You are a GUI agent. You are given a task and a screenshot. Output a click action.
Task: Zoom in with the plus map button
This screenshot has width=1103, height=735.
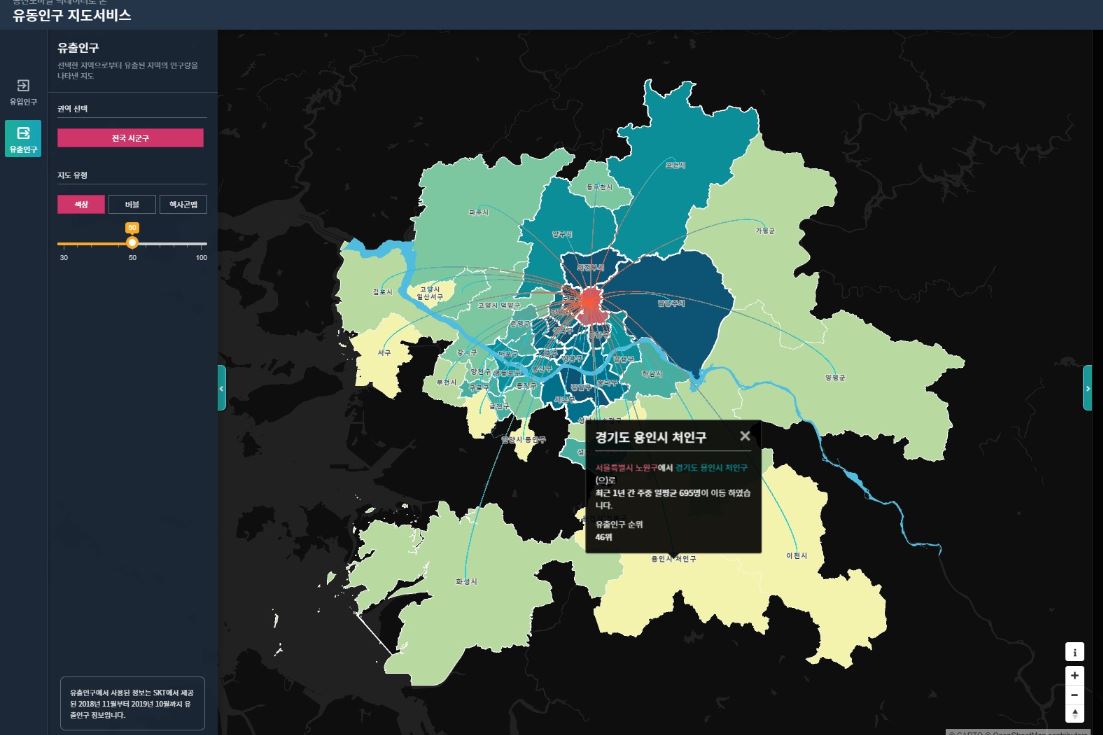tap(1075, 676)
